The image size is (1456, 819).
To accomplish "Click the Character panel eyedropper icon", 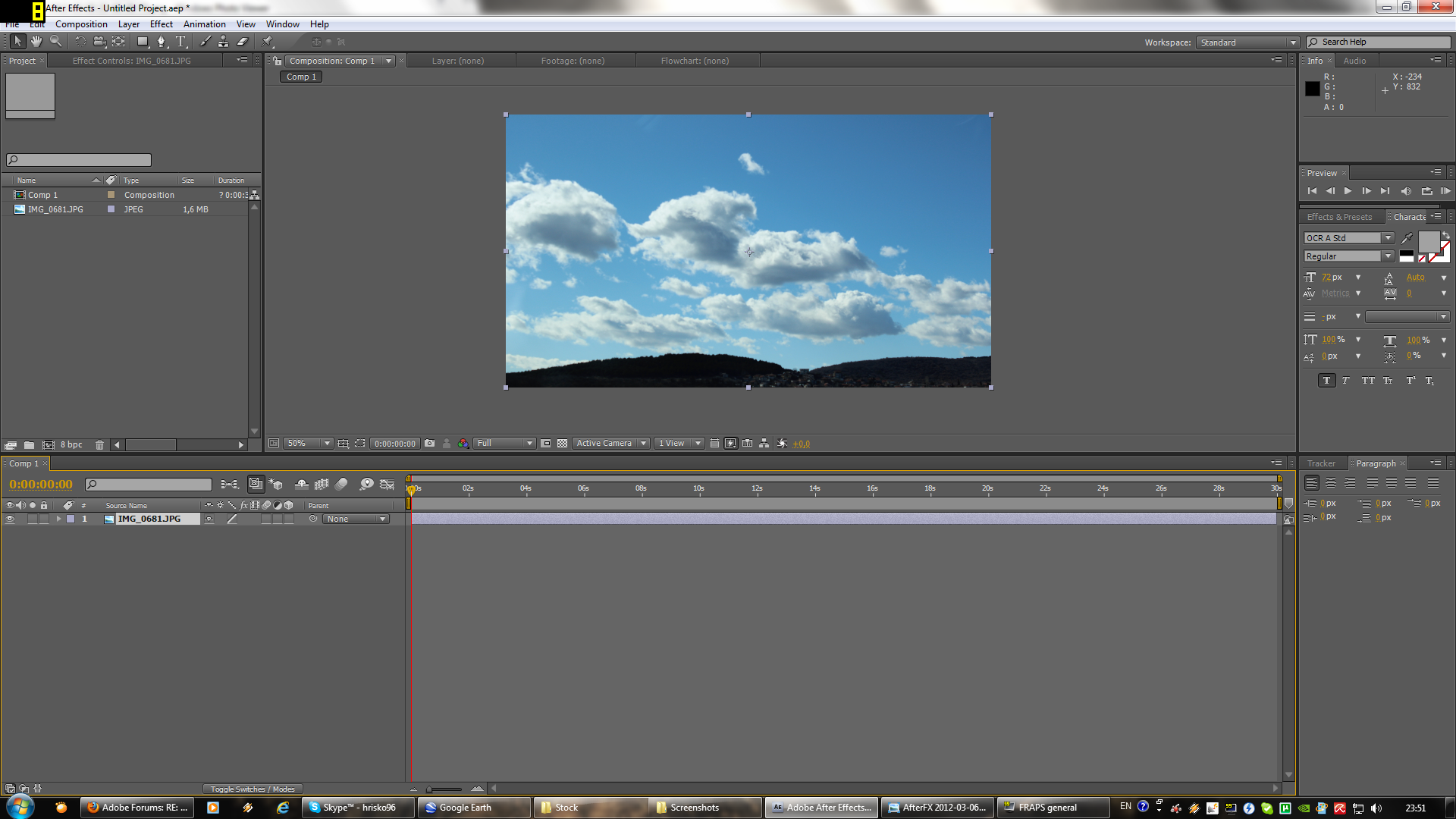I will pyautogui.click(x=1407, y=238).
